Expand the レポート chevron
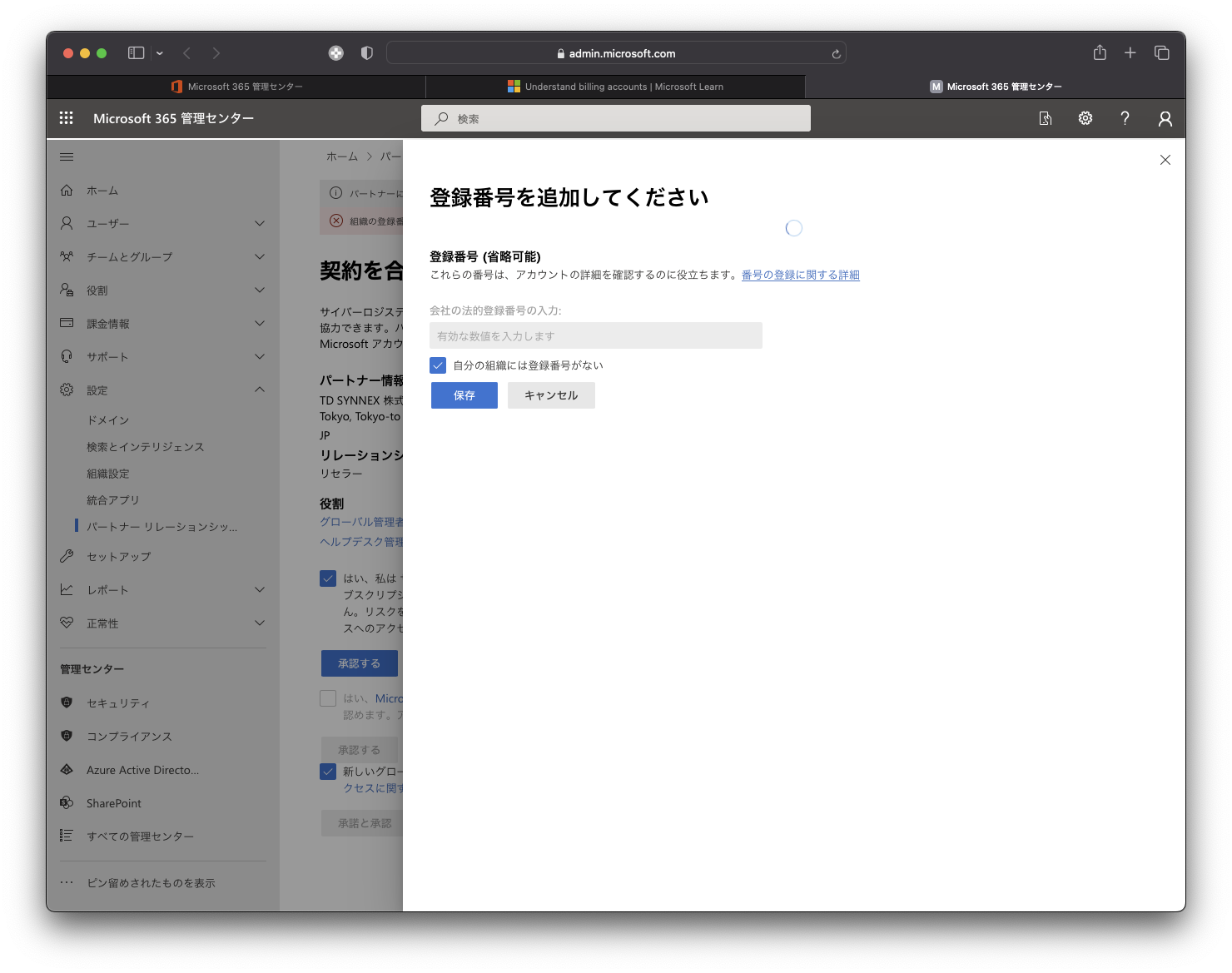 point(260,589)
